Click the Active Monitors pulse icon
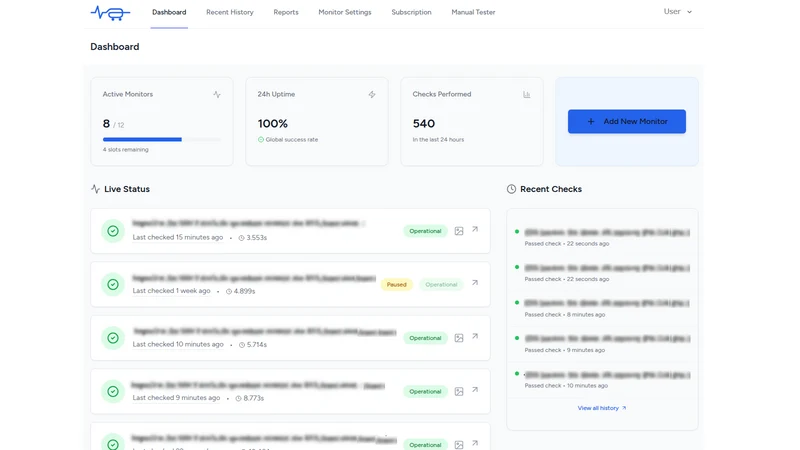 pyautogui.click(x=217, y=94)
